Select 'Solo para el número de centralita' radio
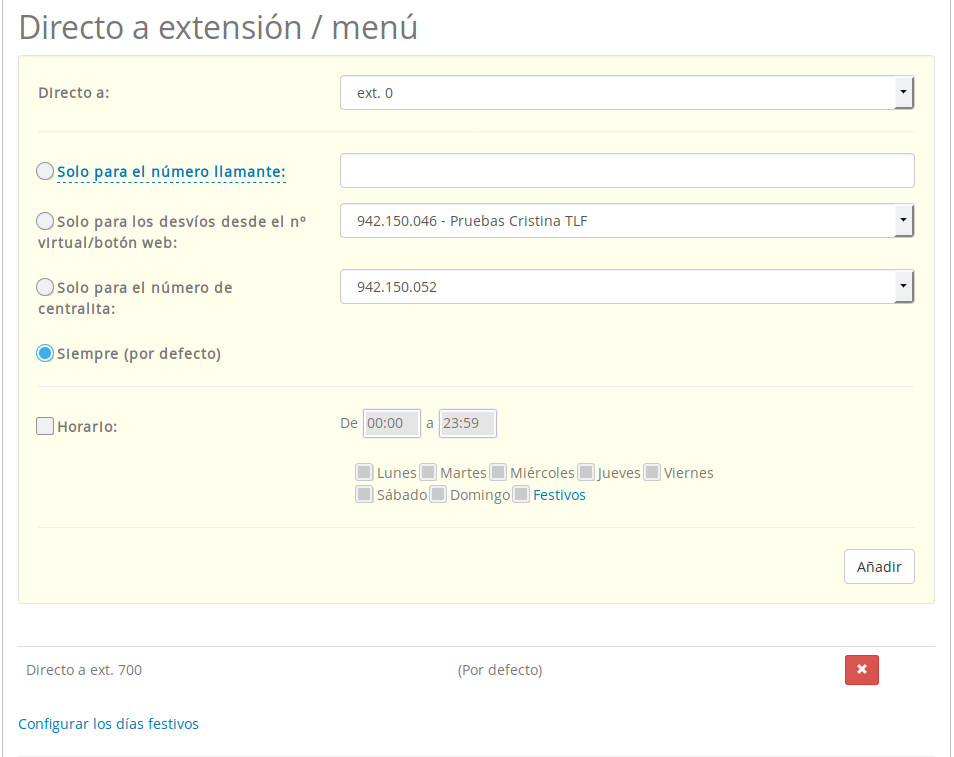This screenshot has height=757, width=954. click(x=45, y=287)
